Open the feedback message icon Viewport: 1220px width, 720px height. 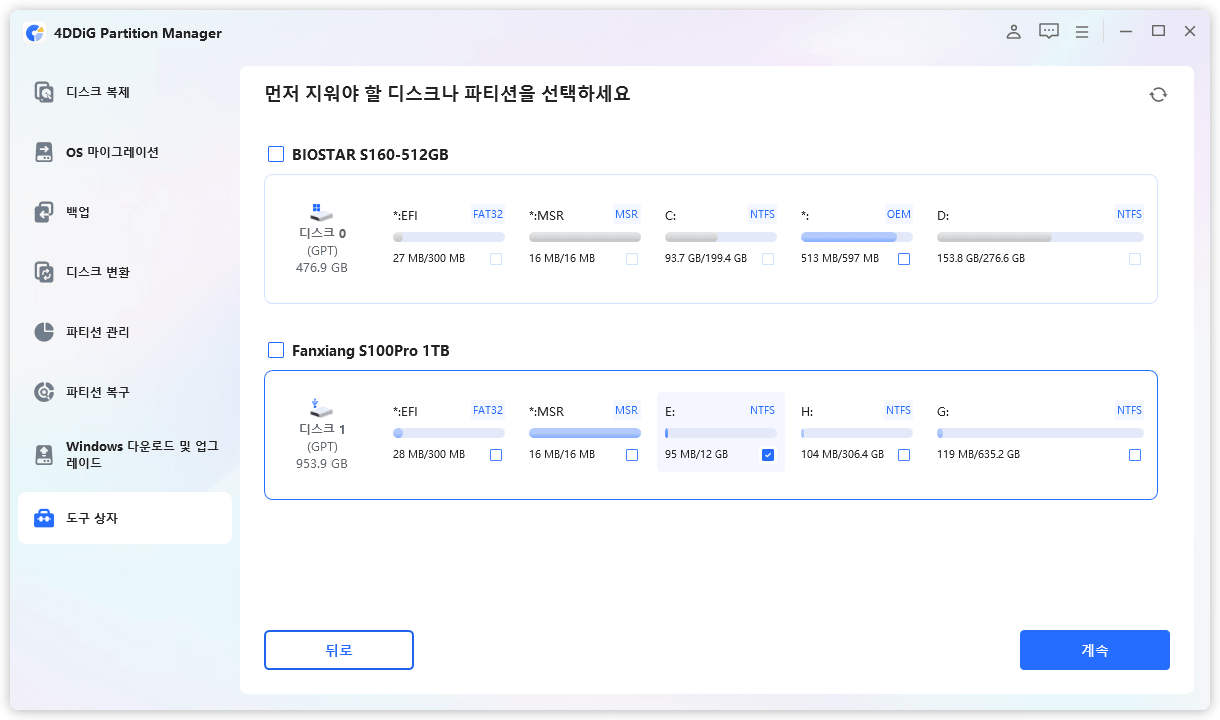point(1048,32)
